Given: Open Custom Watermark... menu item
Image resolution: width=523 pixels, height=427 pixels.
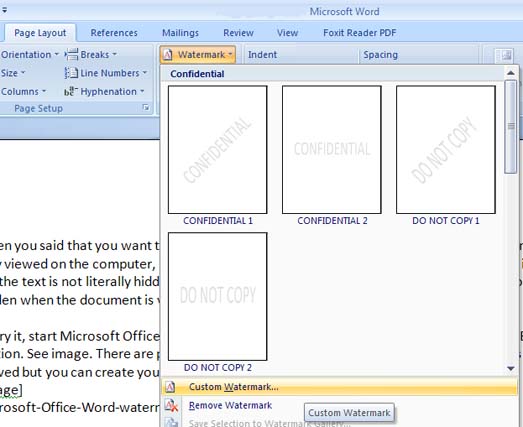Looking at the screenshot, I should [340, 387].
